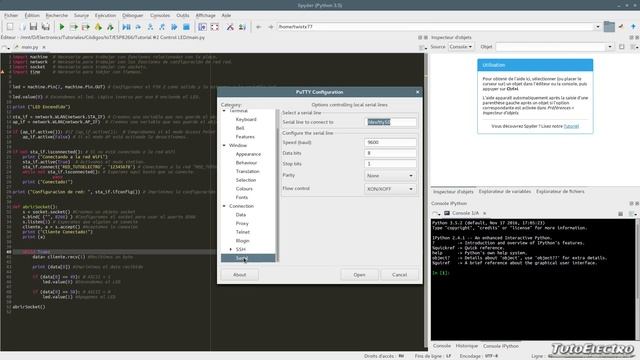Open the Déboguer menu

point(133,16)
